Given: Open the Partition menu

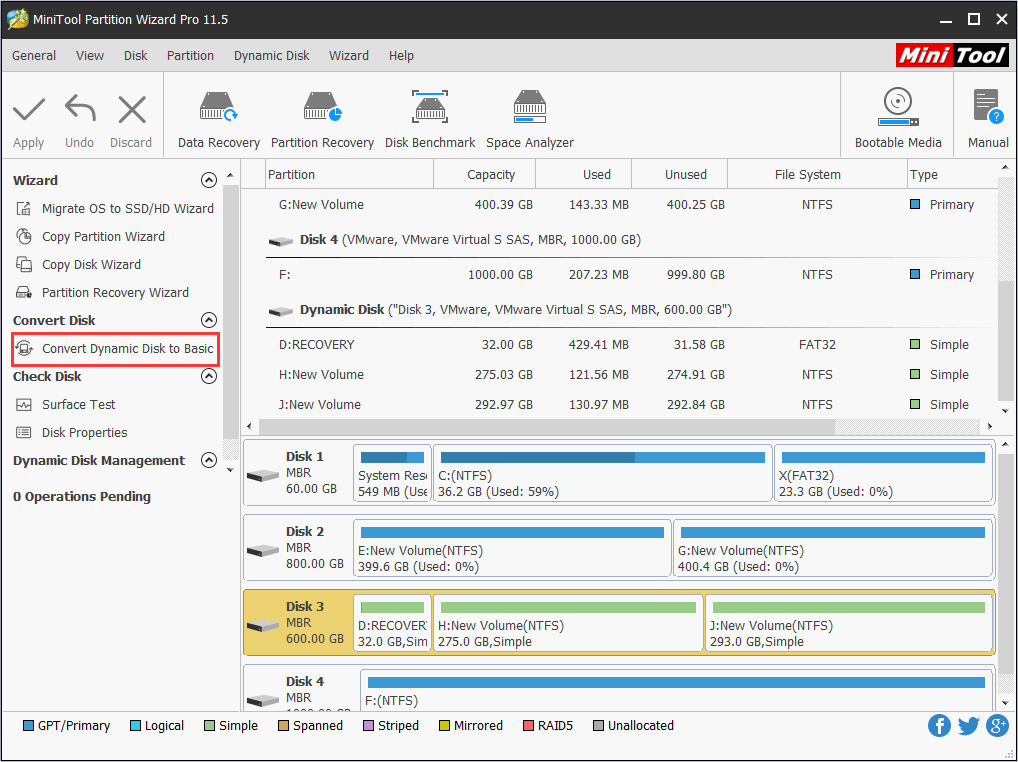Looking at the screenshot, I should click(x=190, y=56).
